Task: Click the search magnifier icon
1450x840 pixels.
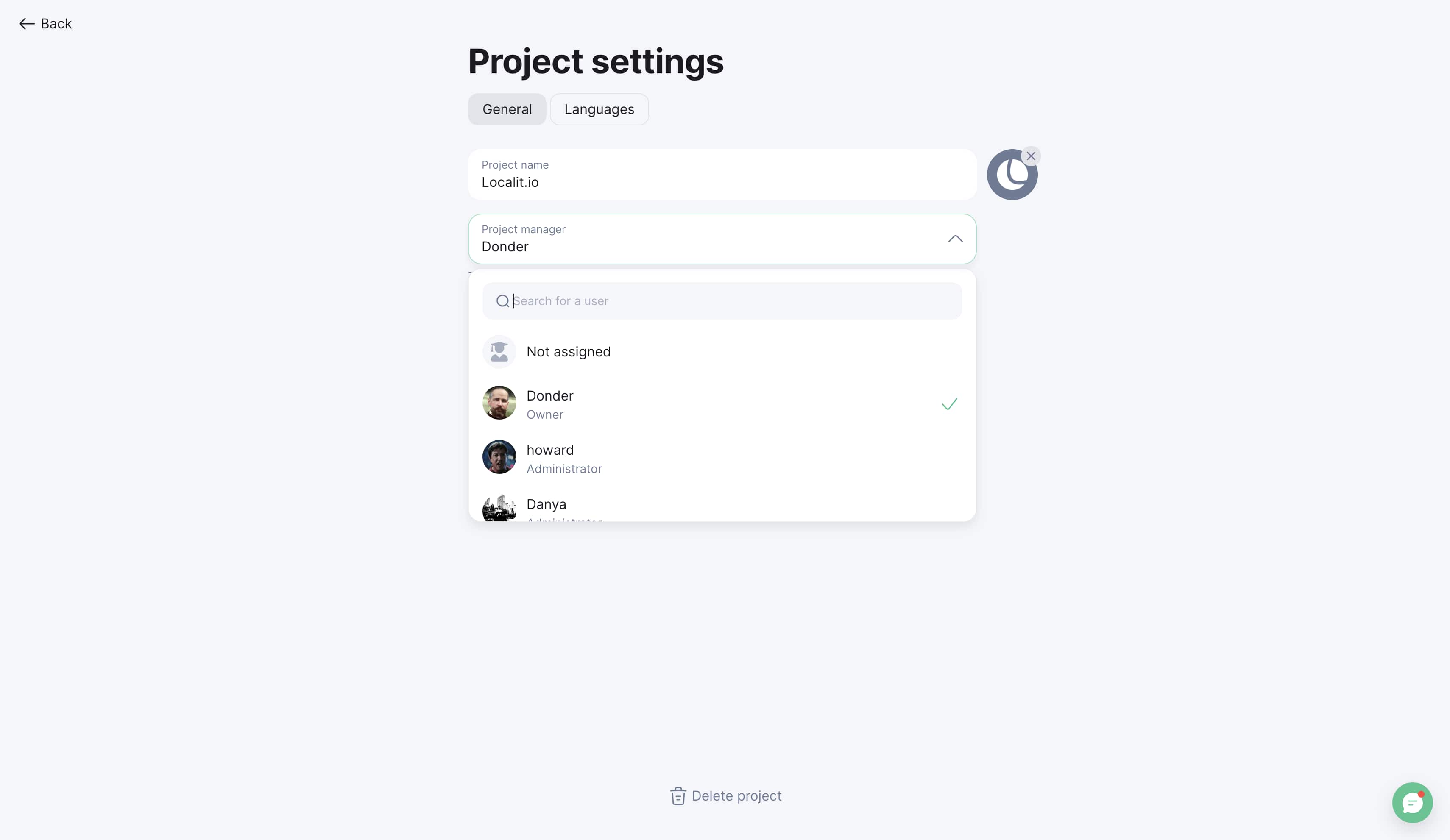Action: [x=502, y=301]
